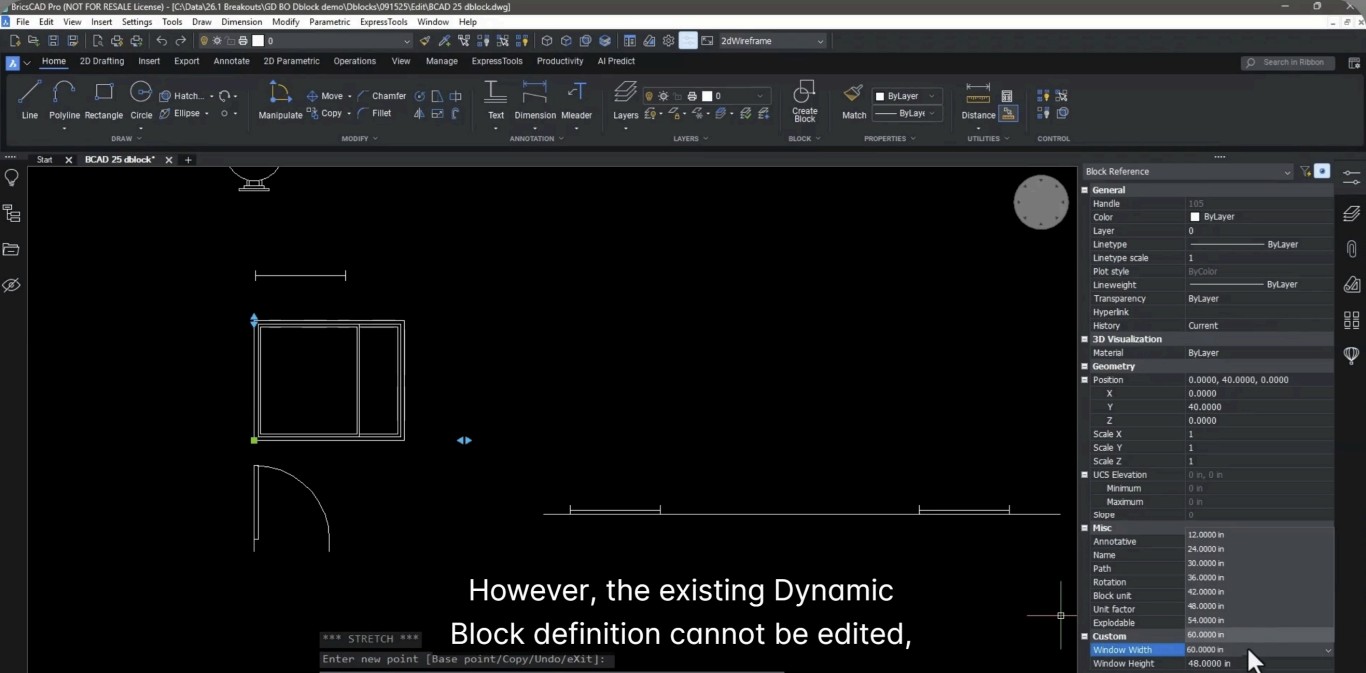Toggle the properties filter in Block Reference panel

pos(1306,171)
